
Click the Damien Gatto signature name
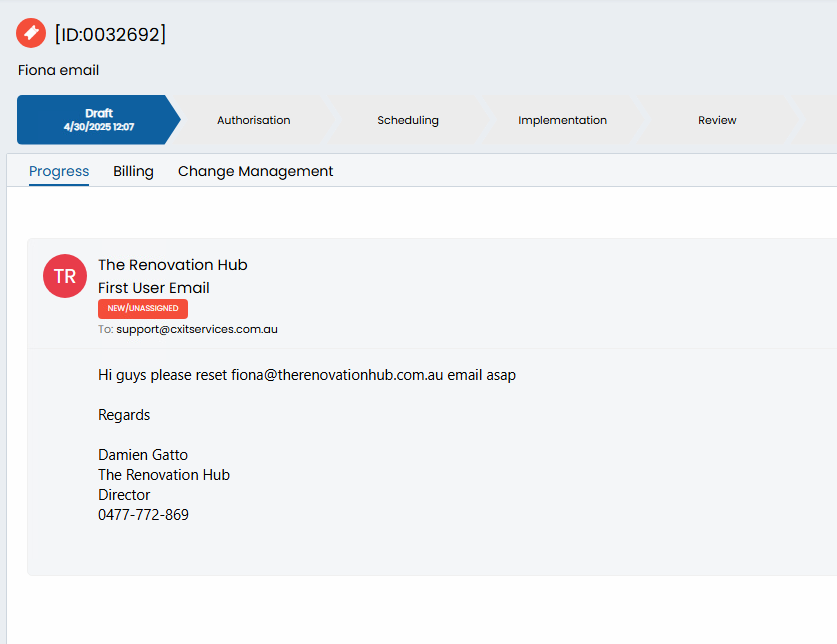143,455
